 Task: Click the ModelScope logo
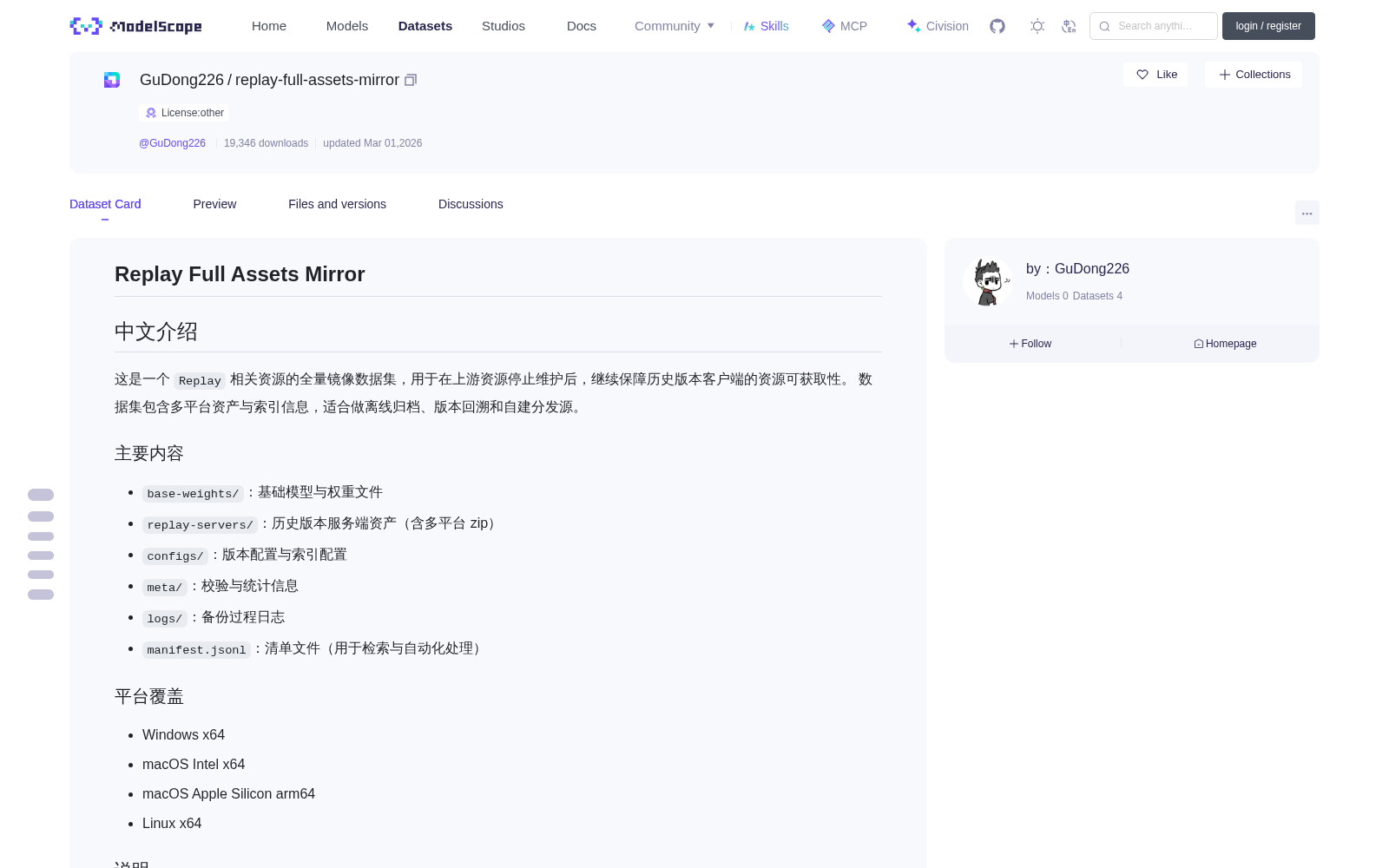click(136, 26)
